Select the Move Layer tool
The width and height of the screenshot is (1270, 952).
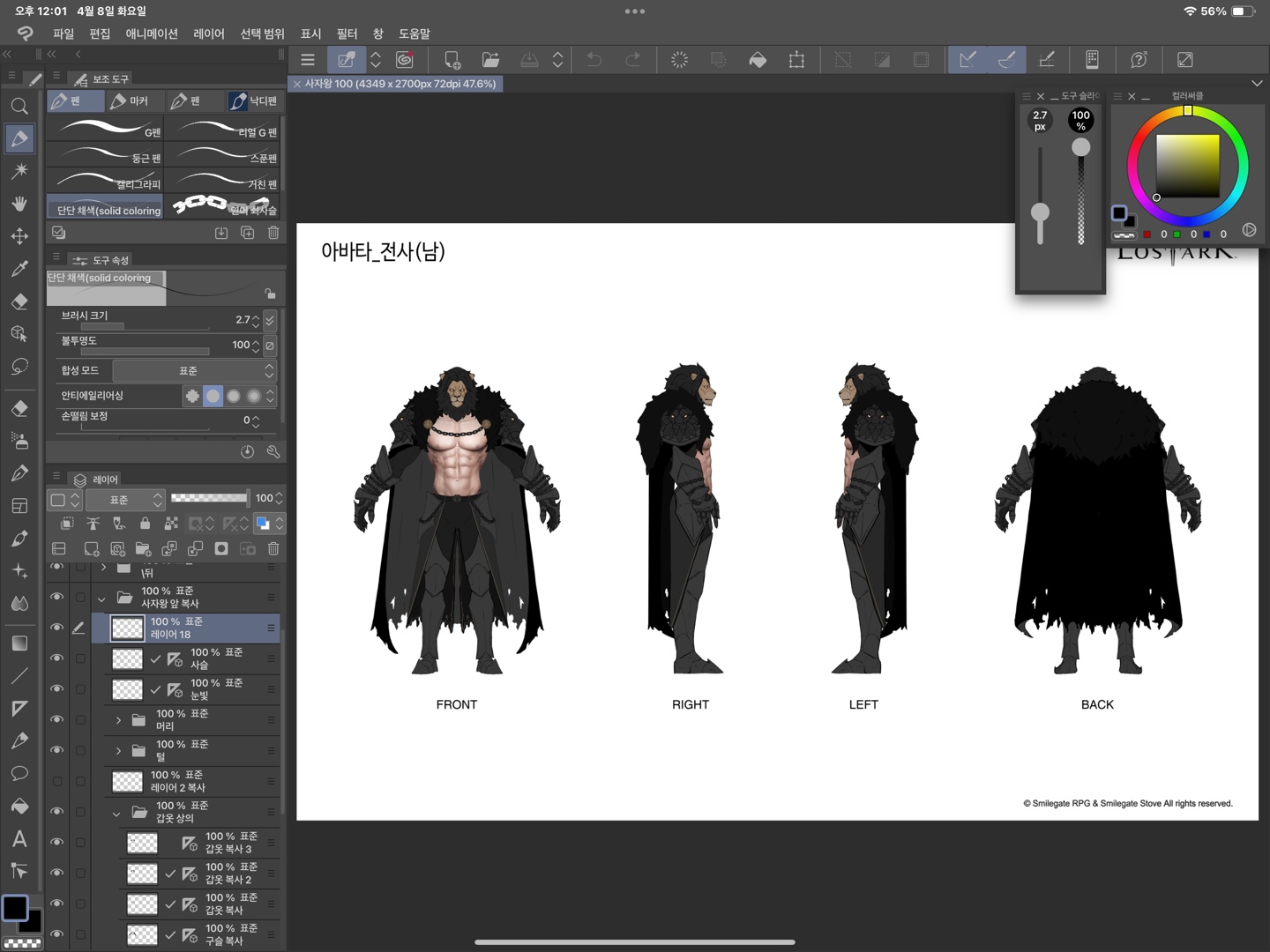19,236
